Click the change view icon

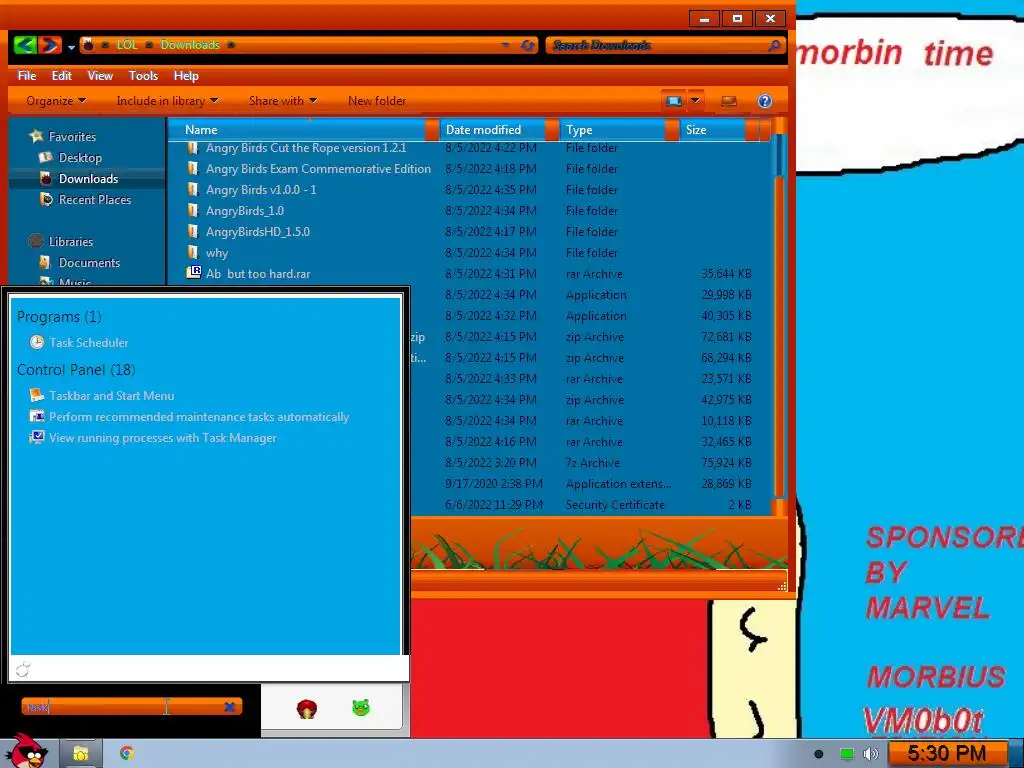[x=673, y=101]
